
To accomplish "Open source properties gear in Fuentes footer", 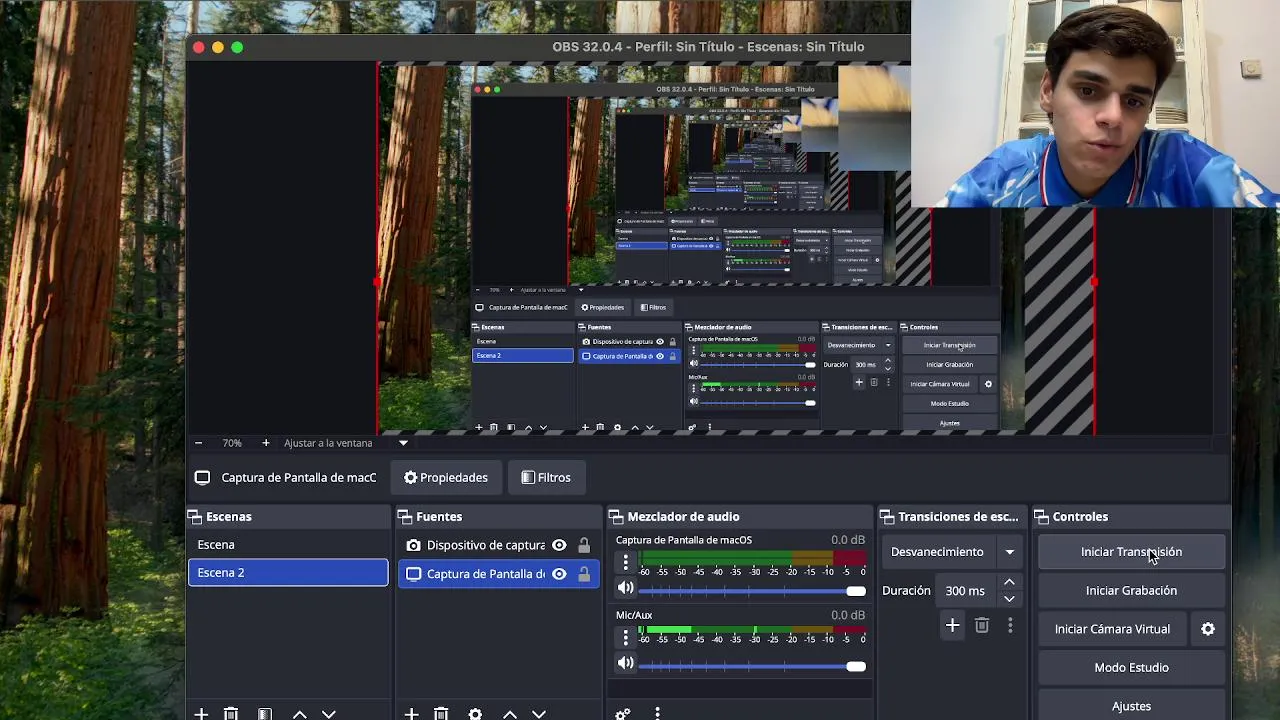I will [475, 713].
